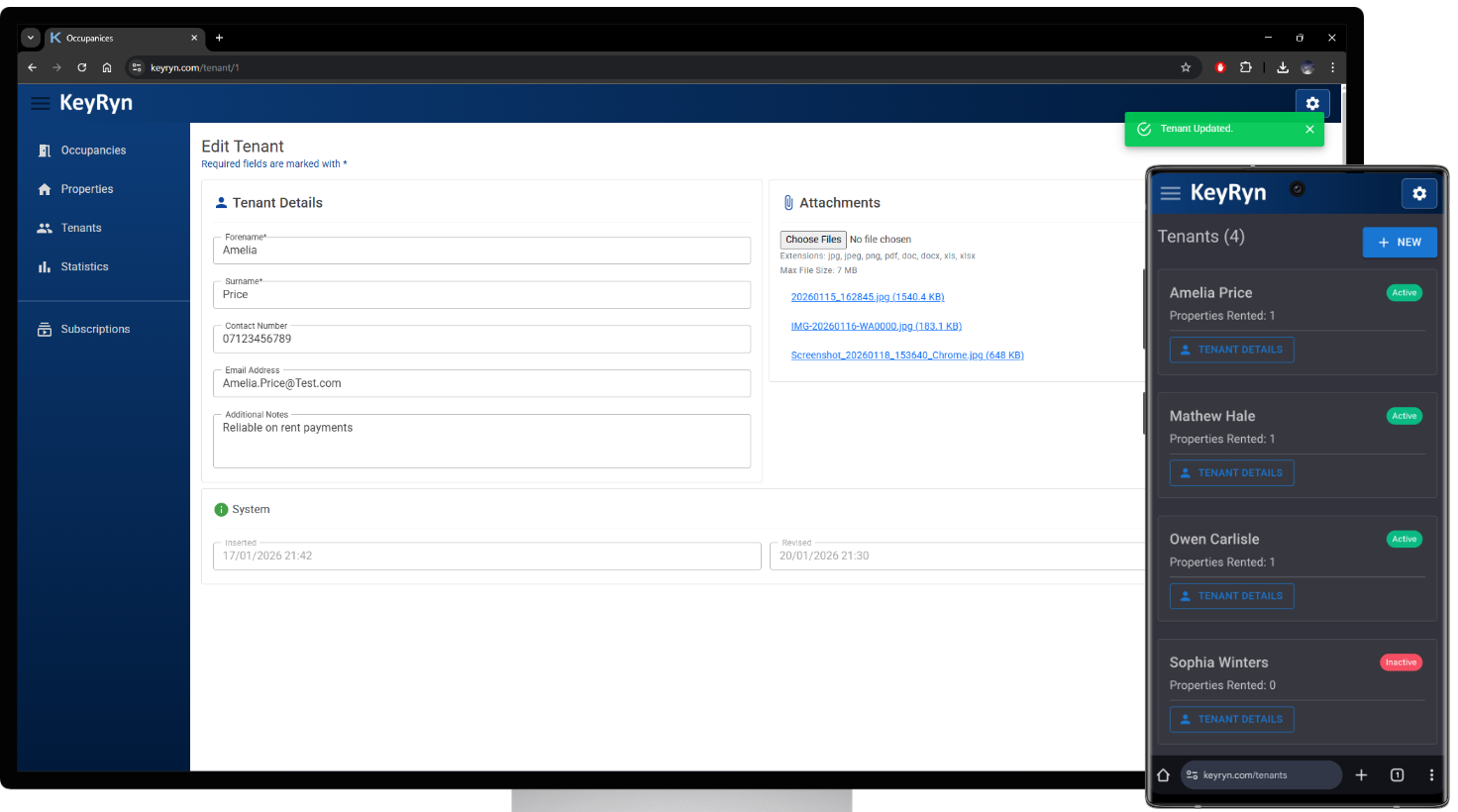The image size is (1458, 812).
Task: Click the Attachments paperclip icon
Action: tap(788, 202)
